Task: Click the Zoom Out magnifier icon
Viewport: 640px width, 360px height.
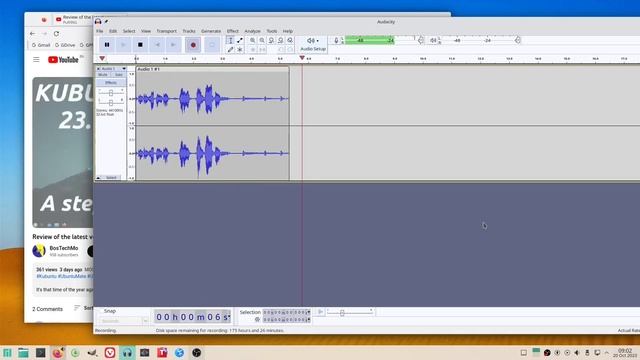Action: 262,40
